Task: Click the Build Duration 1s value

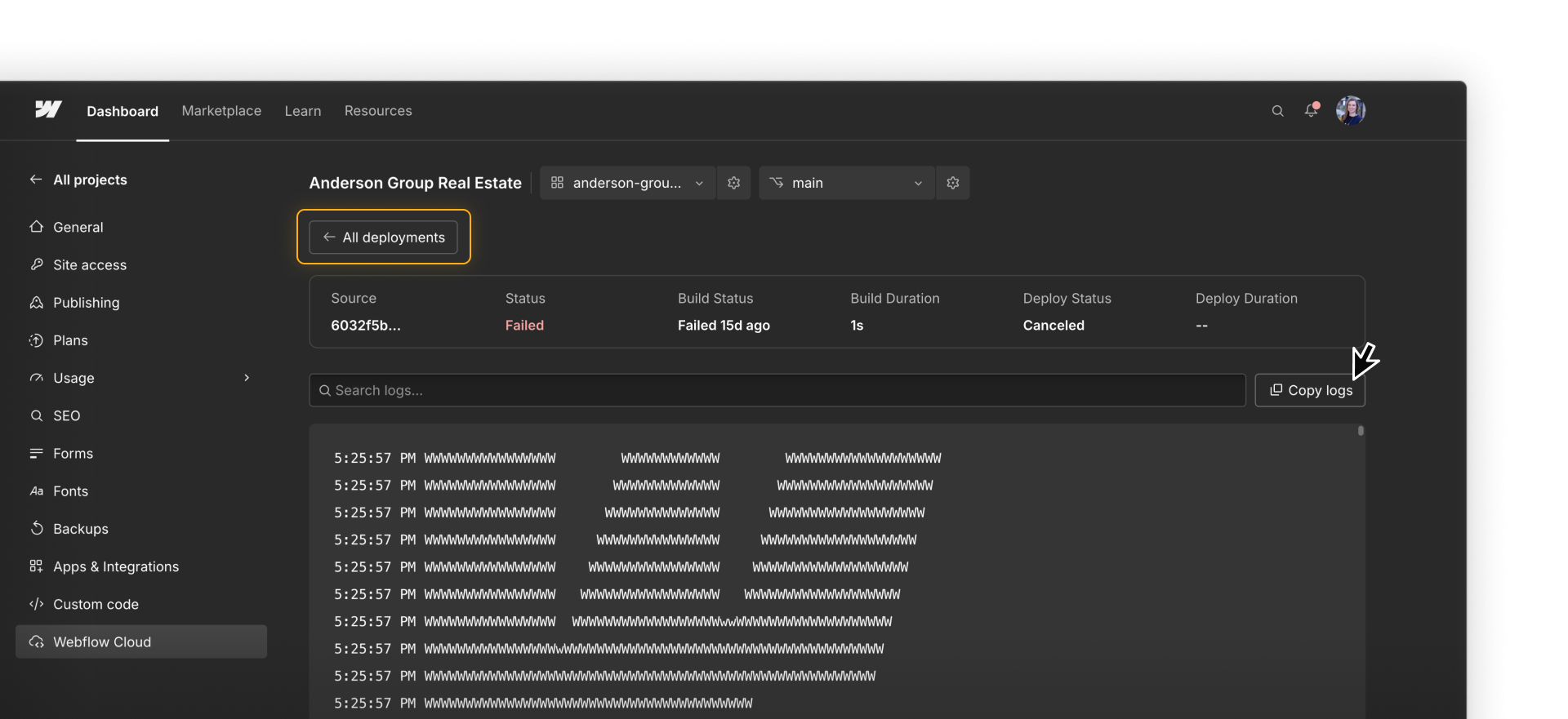Action: (x=857, y=325)
